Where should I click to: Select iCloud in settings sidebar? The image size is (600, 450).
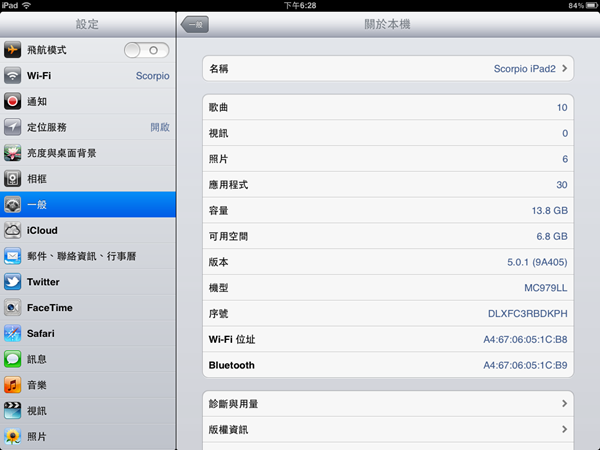tap(88, 230)
